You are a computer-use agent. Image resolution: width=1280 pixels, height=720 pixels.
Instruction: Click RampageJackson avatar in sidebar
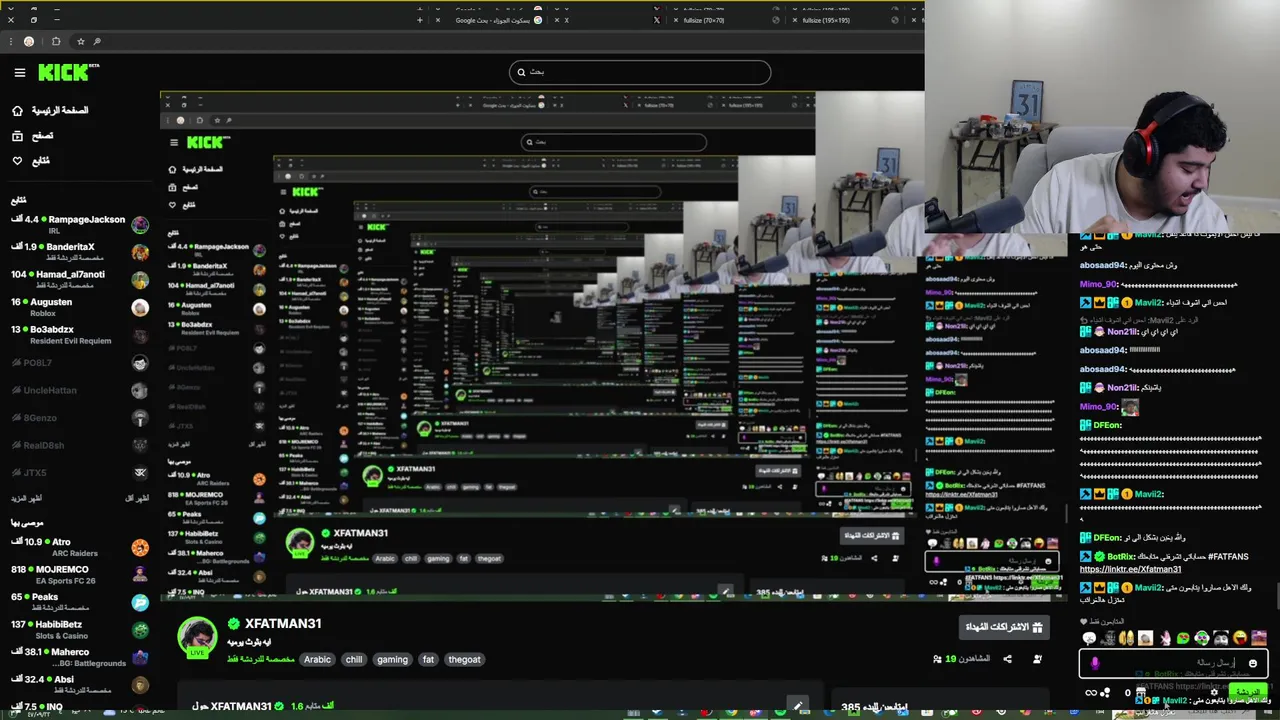click(x=140, y=225)
